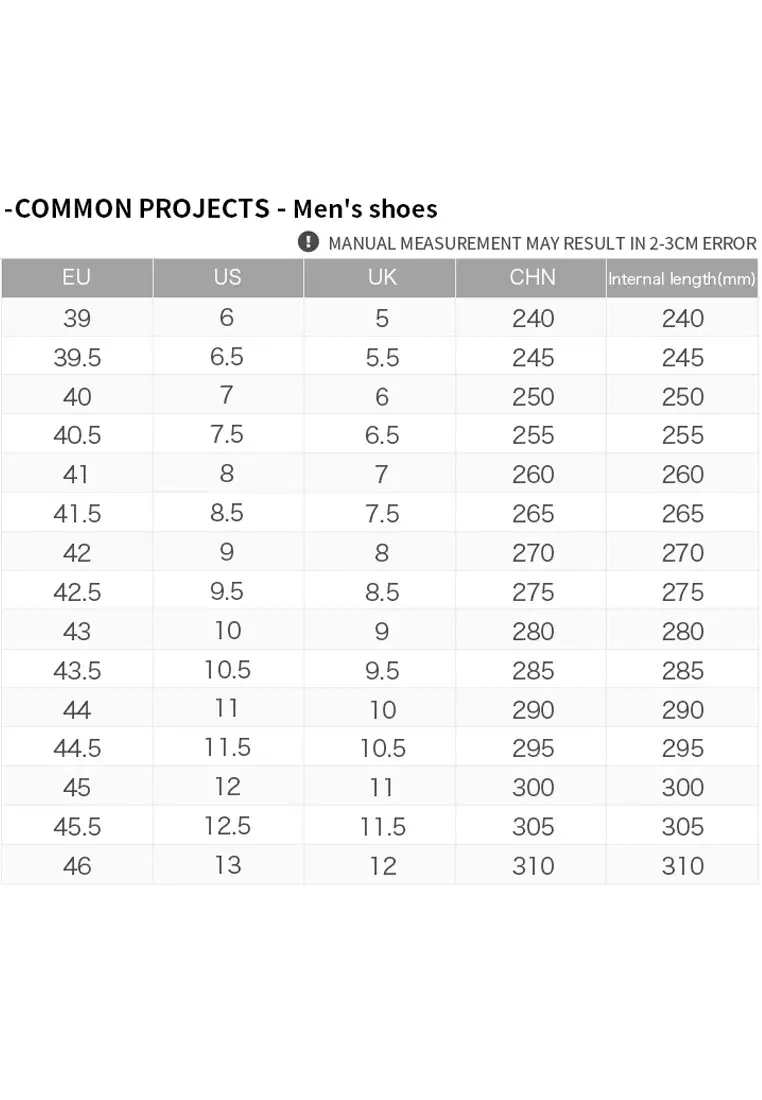
Task: Select EU size 42.5 cell
Action: [x=76, y=592]
